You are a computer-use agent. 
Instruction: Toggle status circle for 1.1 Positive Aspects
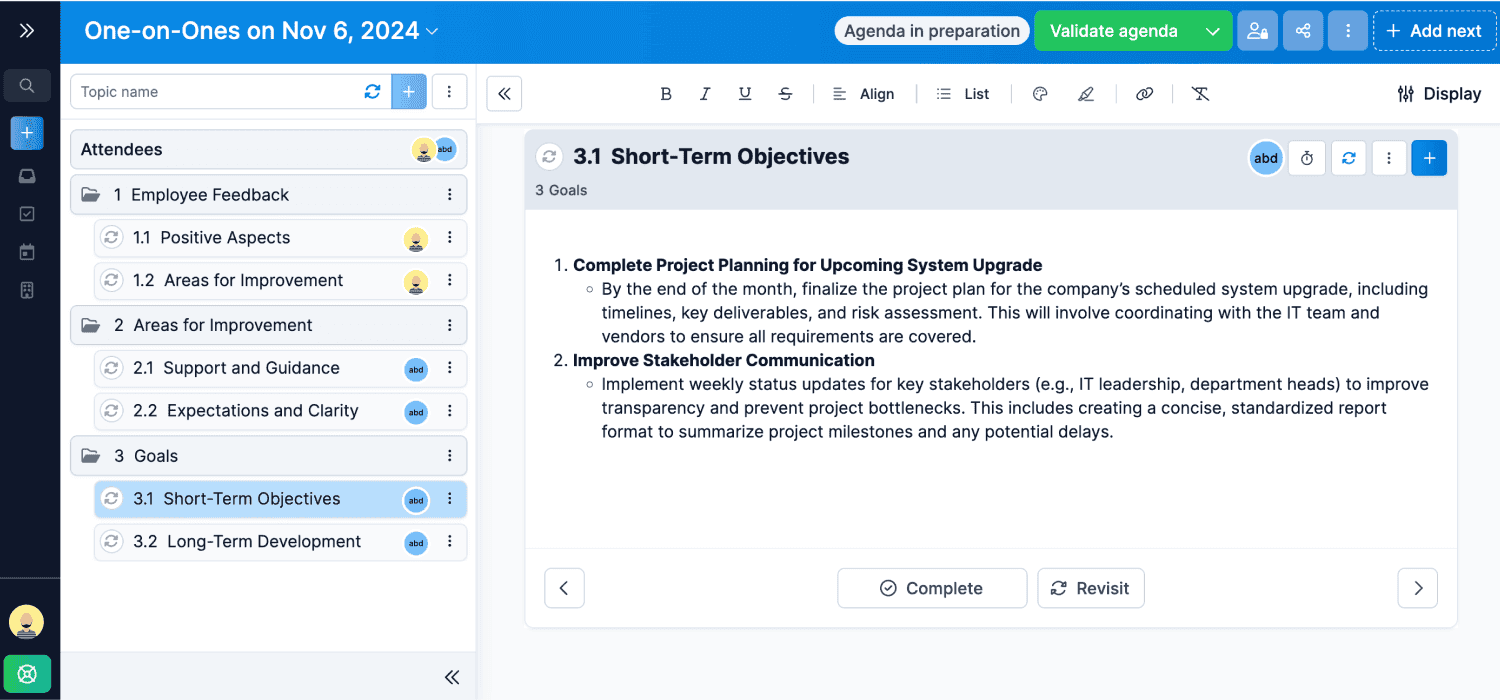112,238
